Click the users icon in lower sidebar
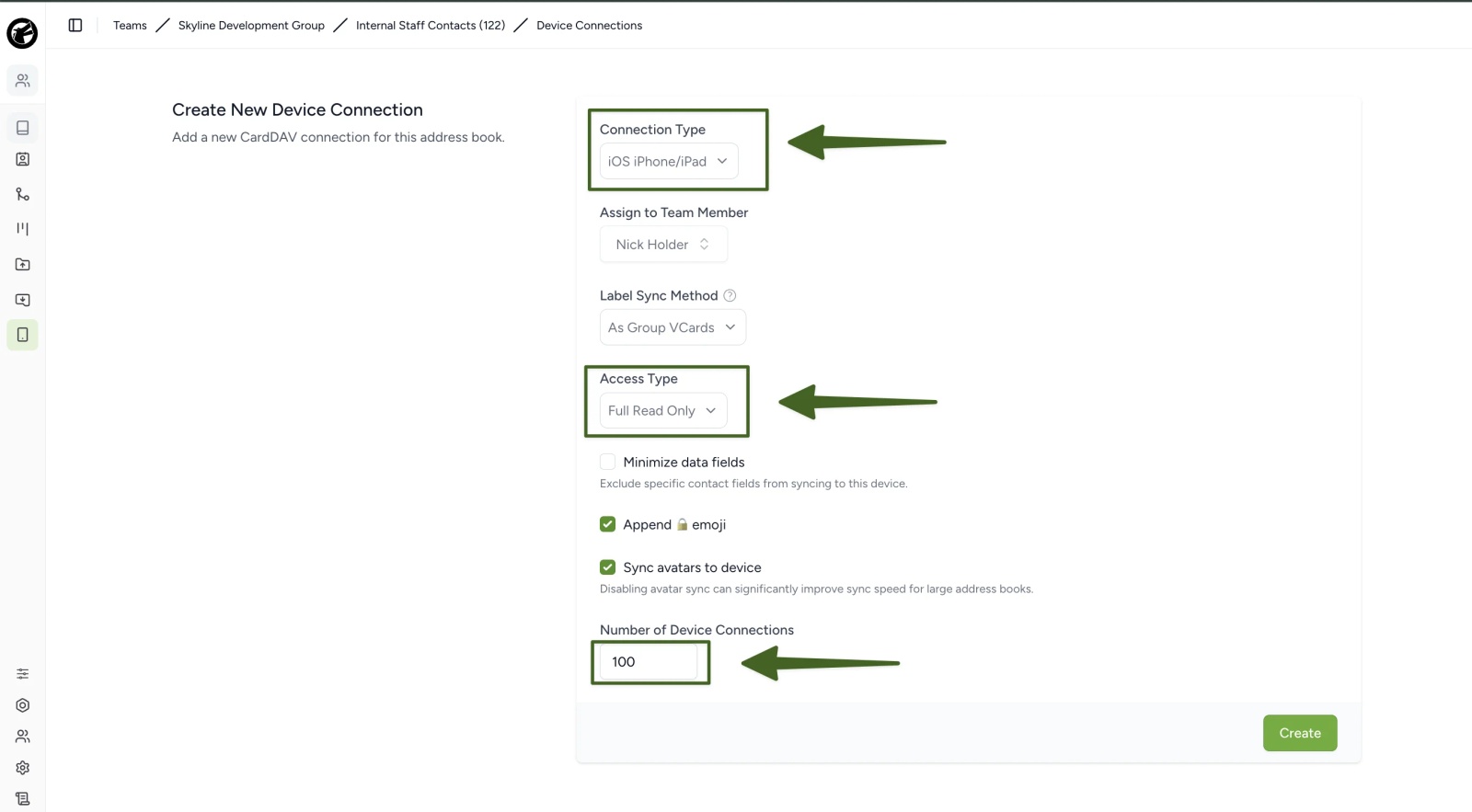1472x812 pixels. click(x=23, y=737)
